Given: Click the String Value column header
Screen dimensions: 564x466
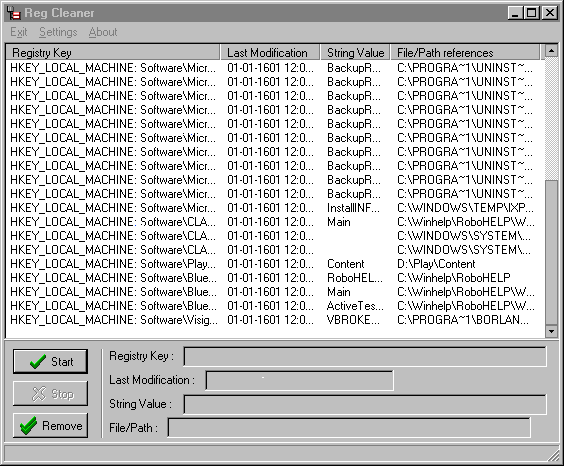Looking at the screenshot, I should pyautogui.click(x=355, y=53).
